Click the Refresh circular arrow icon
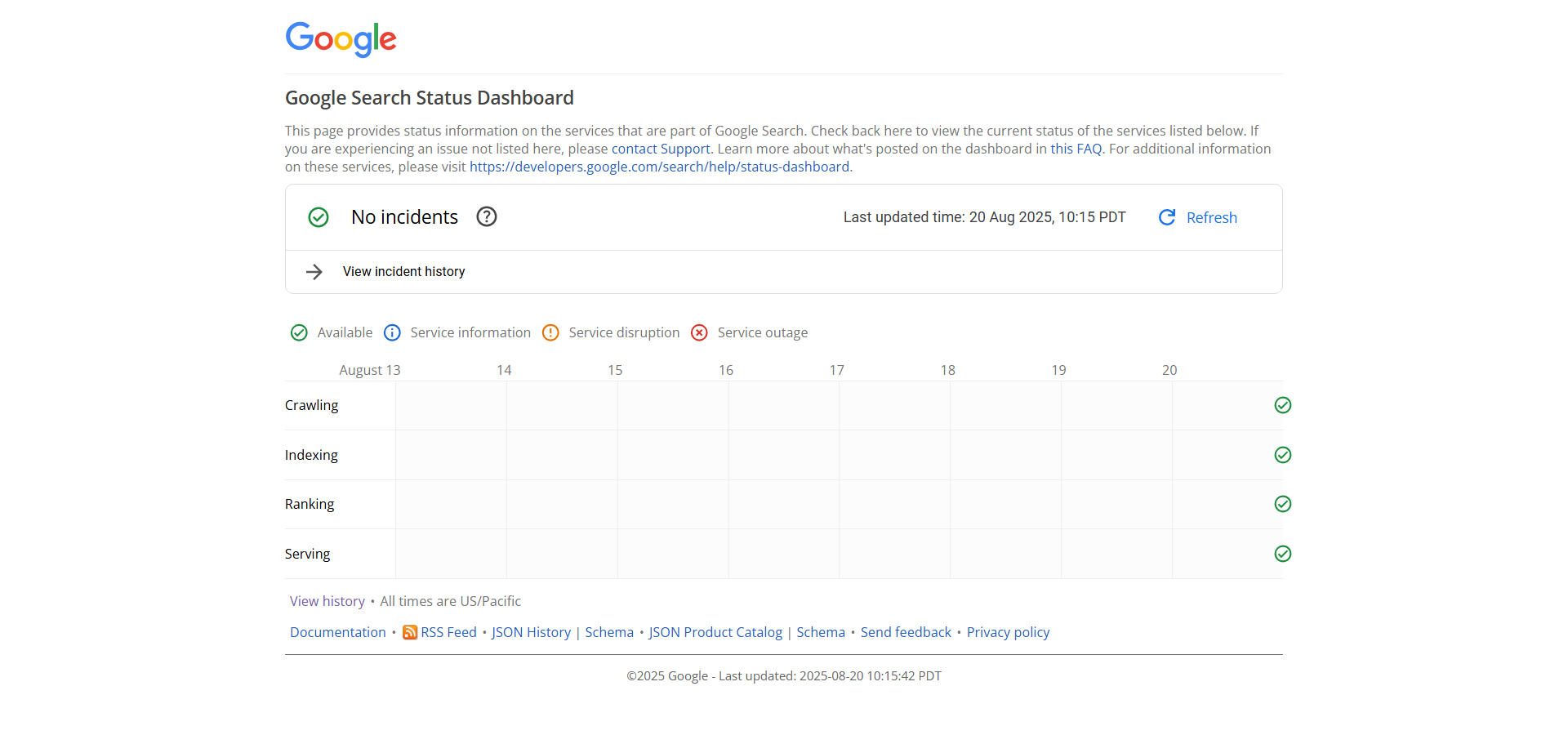 [1167, 217]
